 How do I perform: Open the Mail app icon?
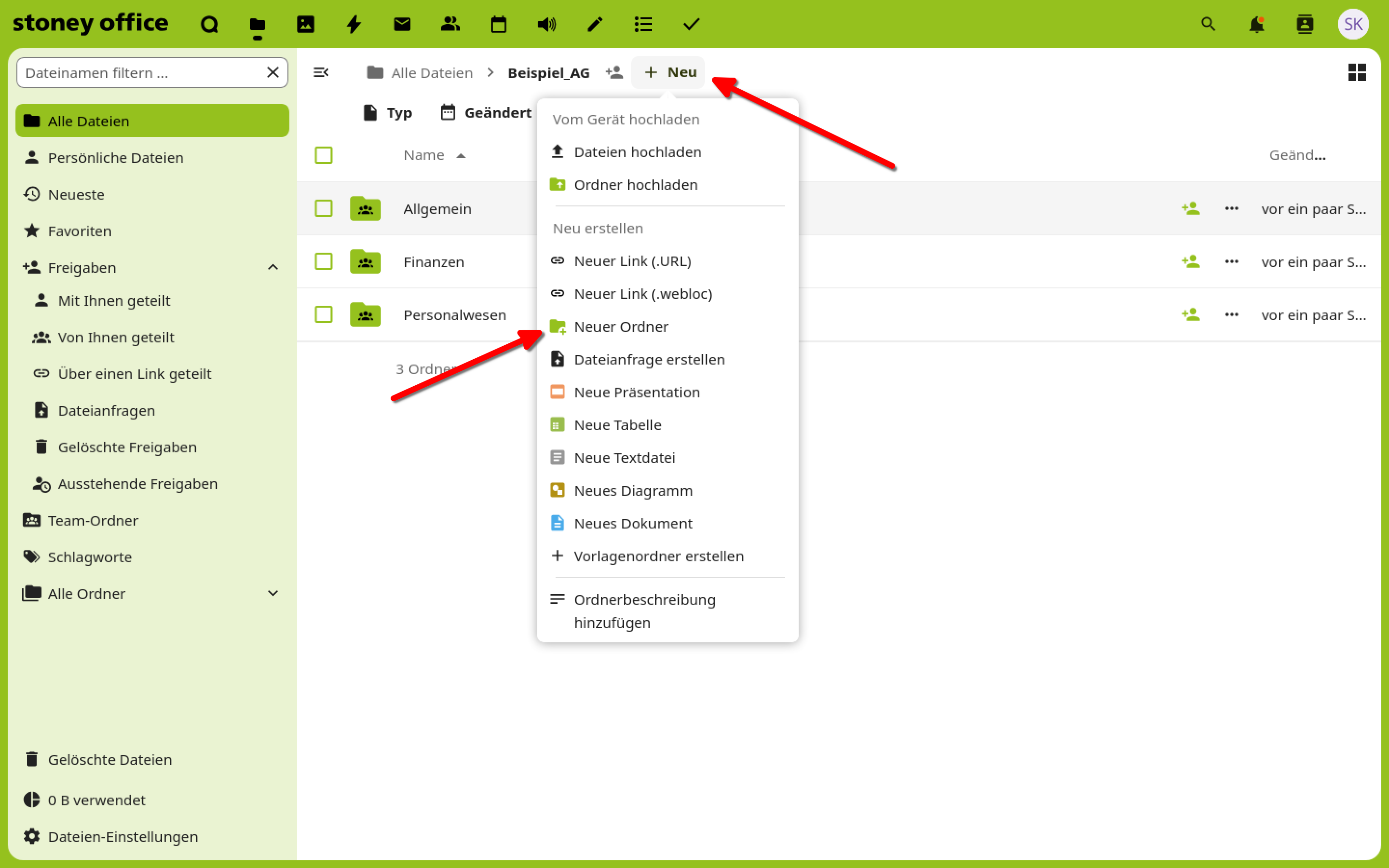coord(402,24)
